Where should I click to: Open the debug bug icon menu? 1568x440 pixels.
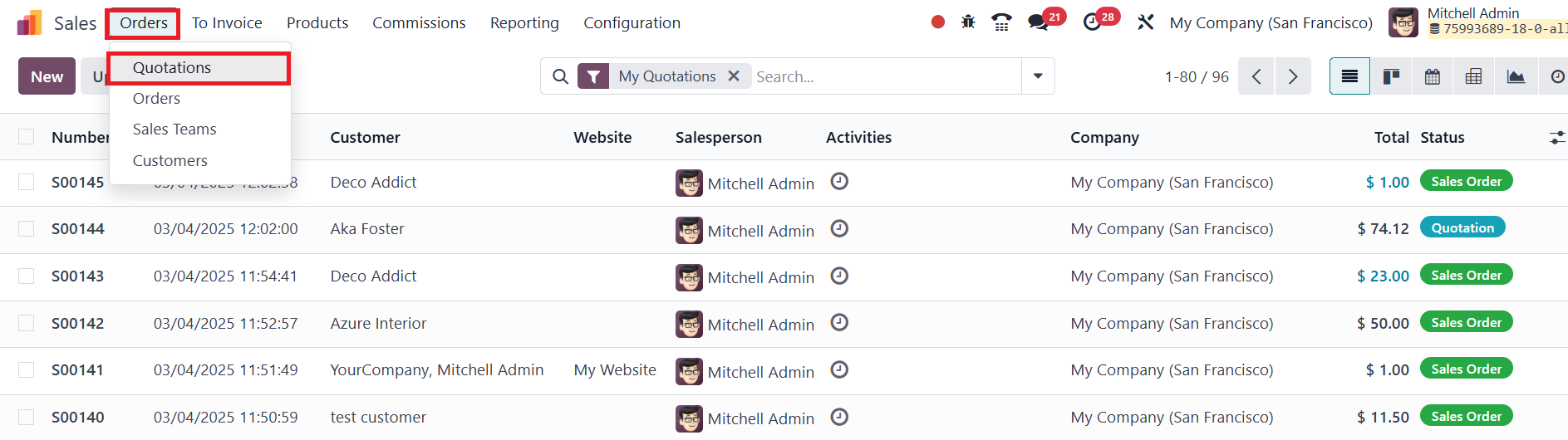tap(968, 22)
